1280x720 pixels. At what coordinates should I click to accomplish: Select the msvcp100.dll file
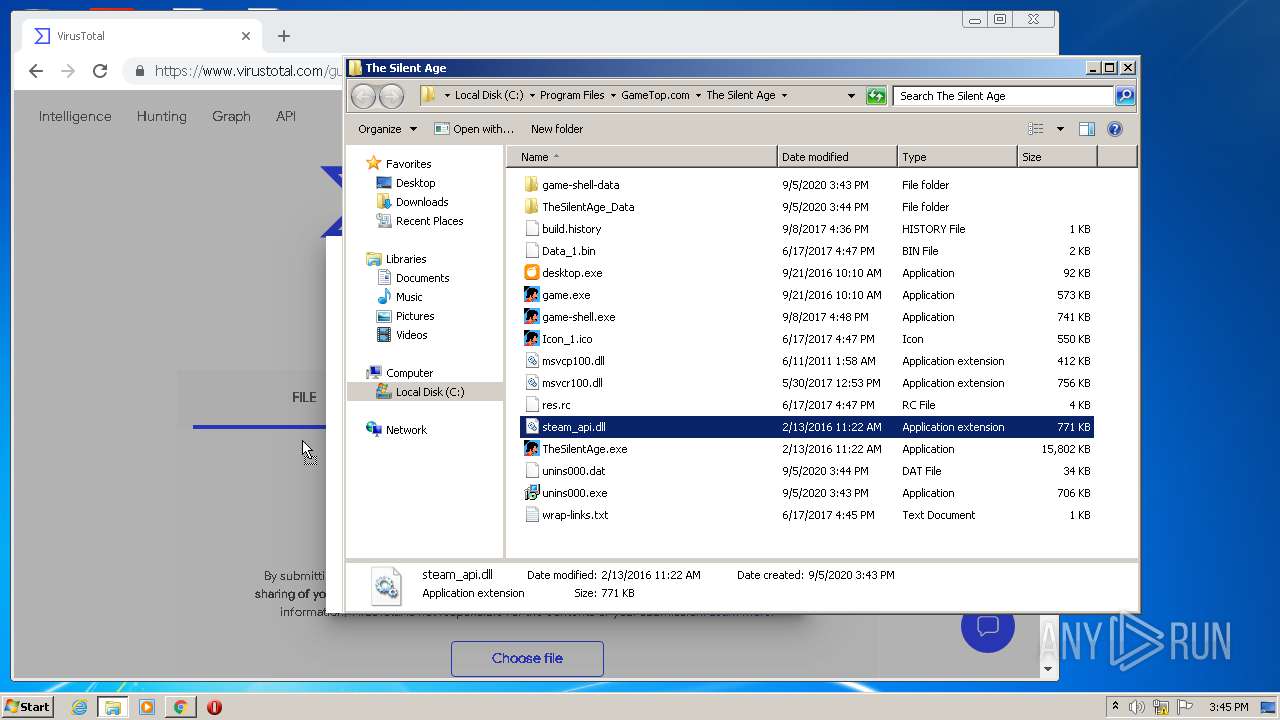point(807,361)
